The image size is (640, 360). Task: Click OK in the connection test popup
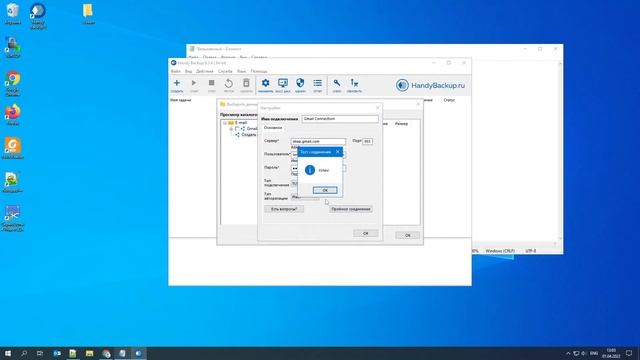pos(325,190)
